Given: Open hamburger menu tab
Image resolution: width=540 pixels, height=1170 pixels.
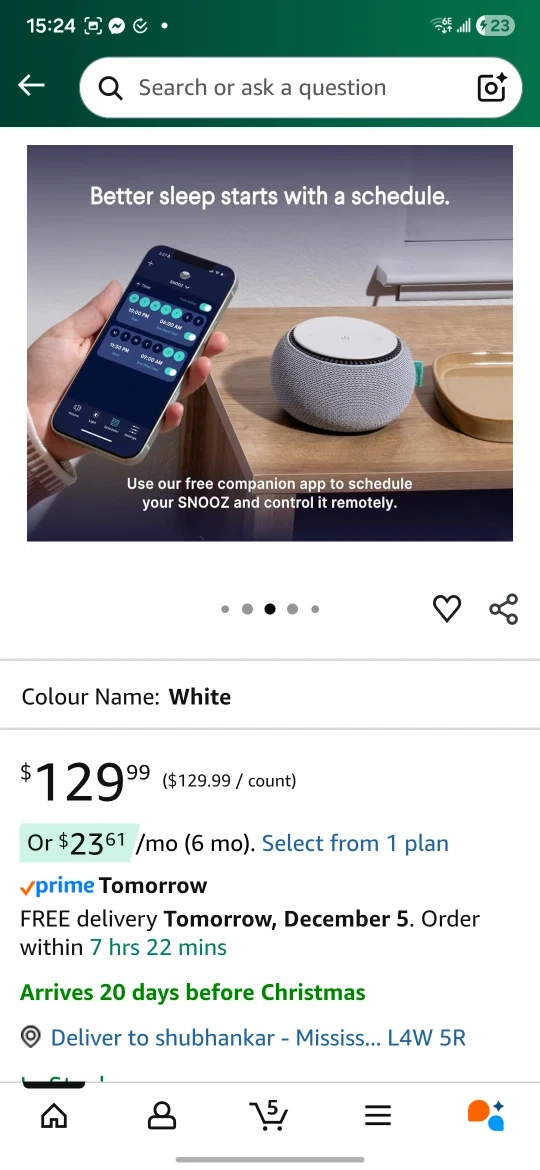Looking at the screenshot, I should click(x=378, y=1116).
